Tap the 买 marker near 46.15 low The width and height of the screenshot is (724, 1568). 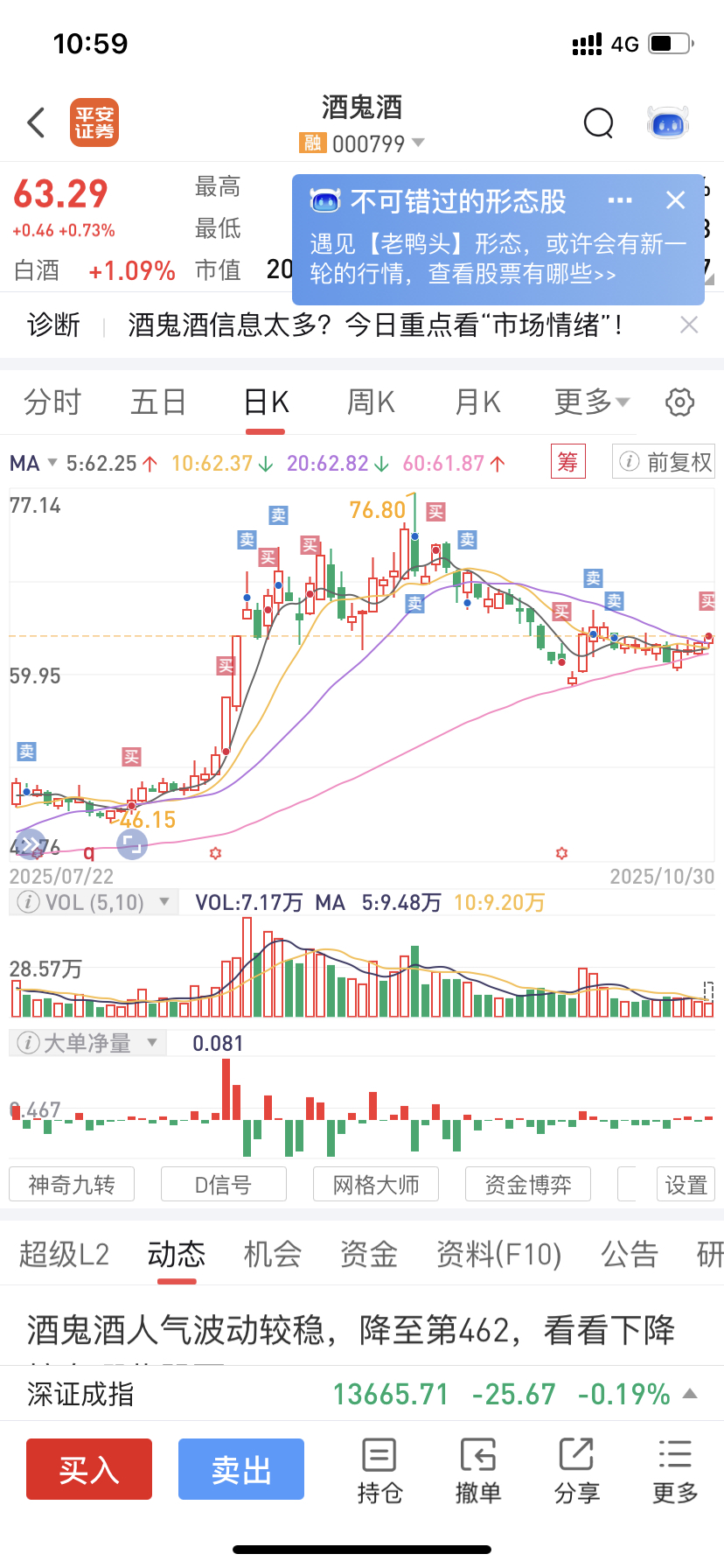click(x=131, y=757)
